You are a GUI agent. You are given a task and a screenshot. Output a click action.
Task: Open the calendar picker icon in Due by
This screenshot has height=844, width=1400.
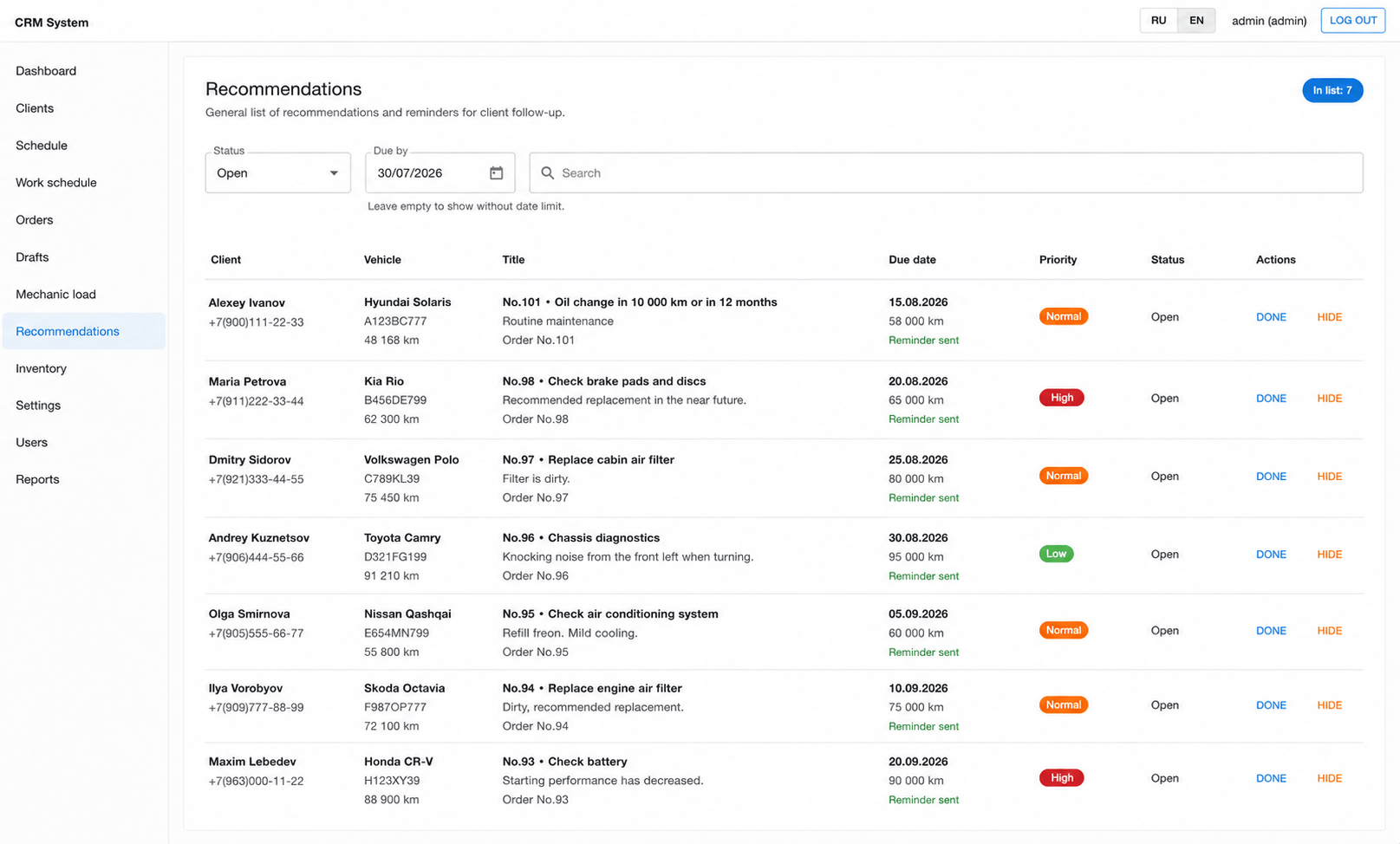click(496, 173)
